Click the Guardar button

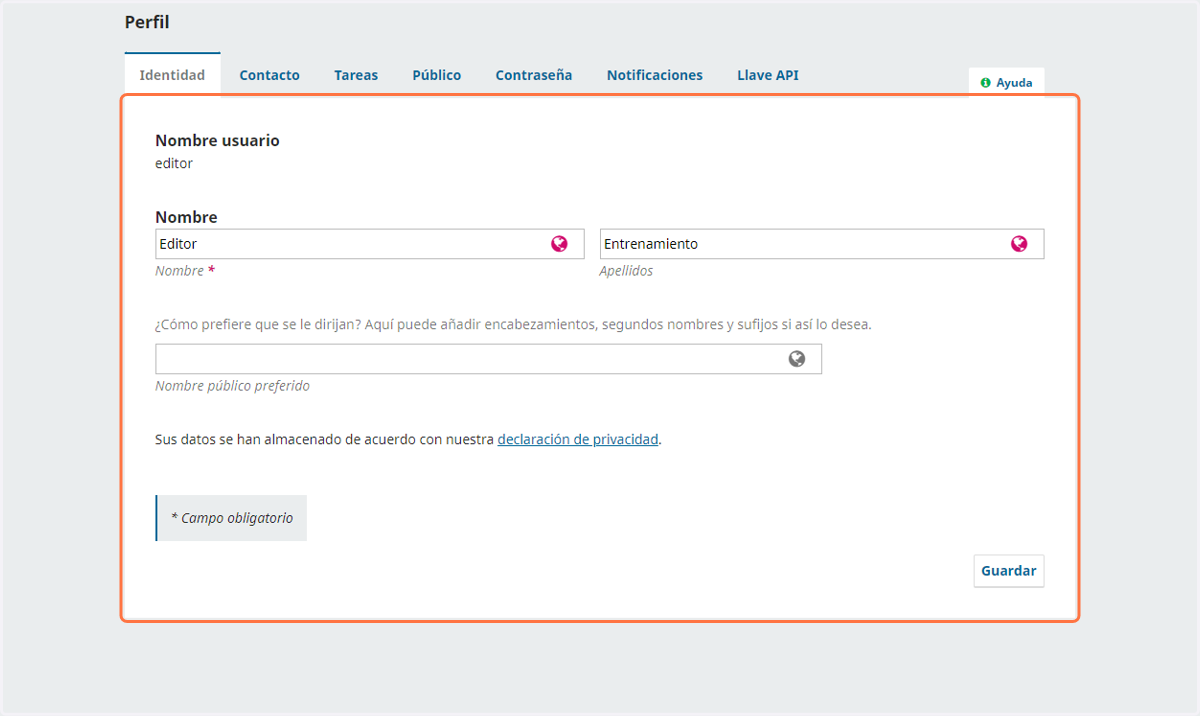pyautogui.click(x=1009, y=571)
